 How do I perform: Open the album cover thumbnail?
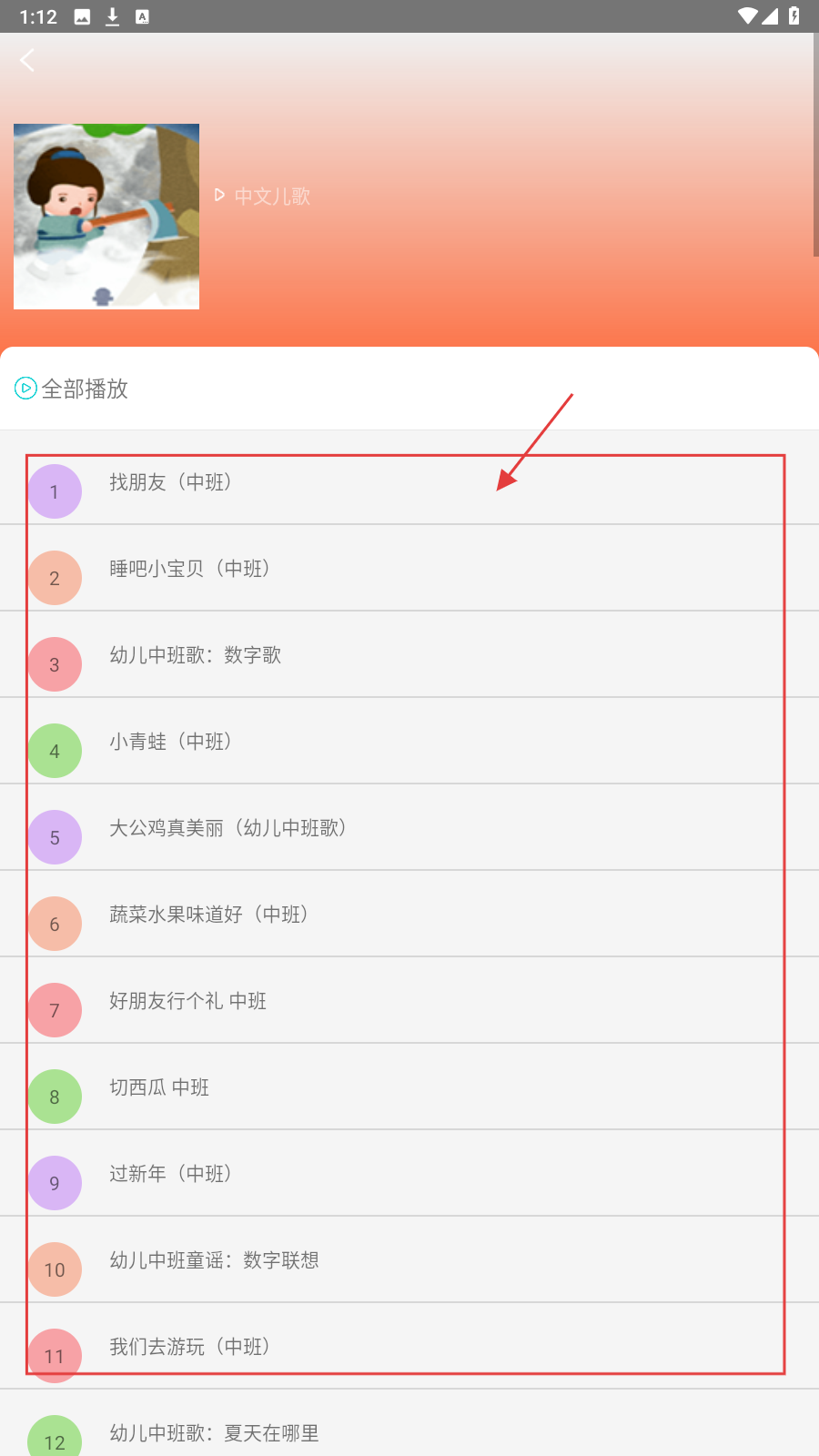106,217
